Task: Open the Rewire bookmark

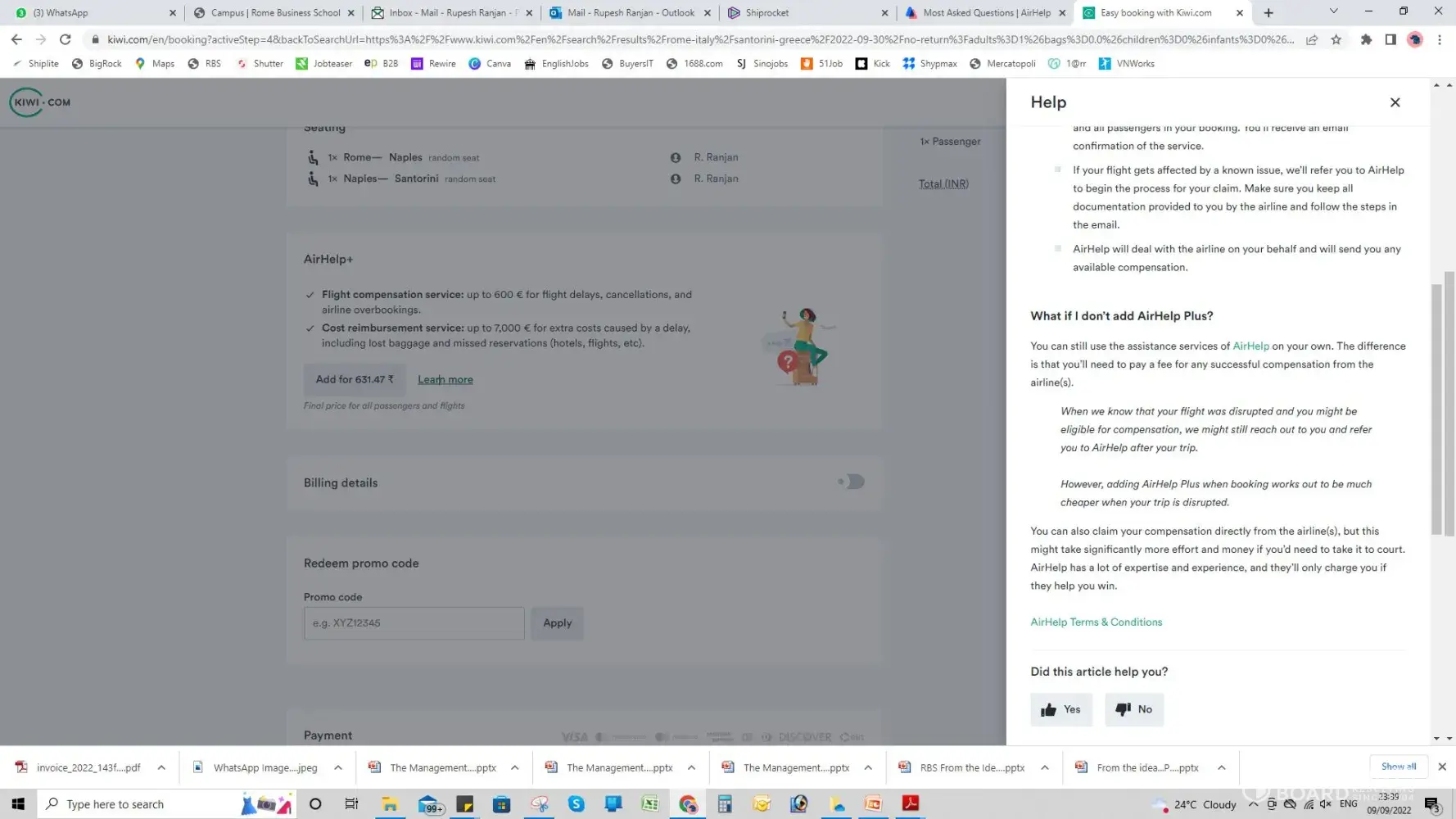Action: 433,63
